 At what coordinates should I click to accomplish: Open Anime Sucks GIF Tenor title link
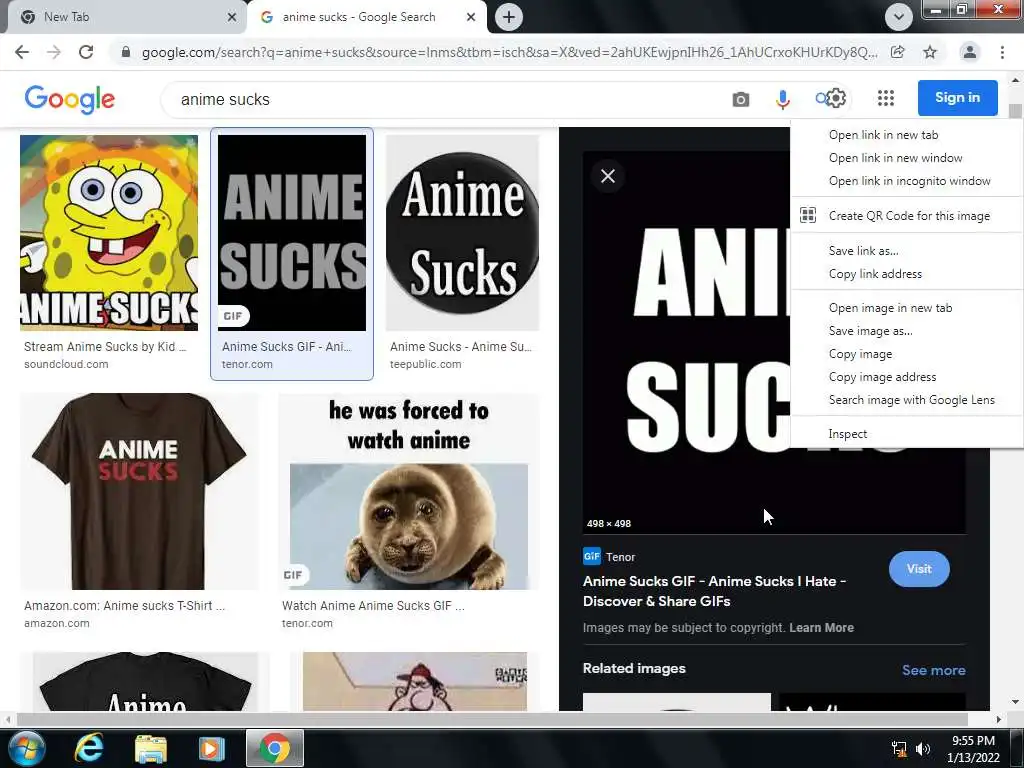coord(714,591)
